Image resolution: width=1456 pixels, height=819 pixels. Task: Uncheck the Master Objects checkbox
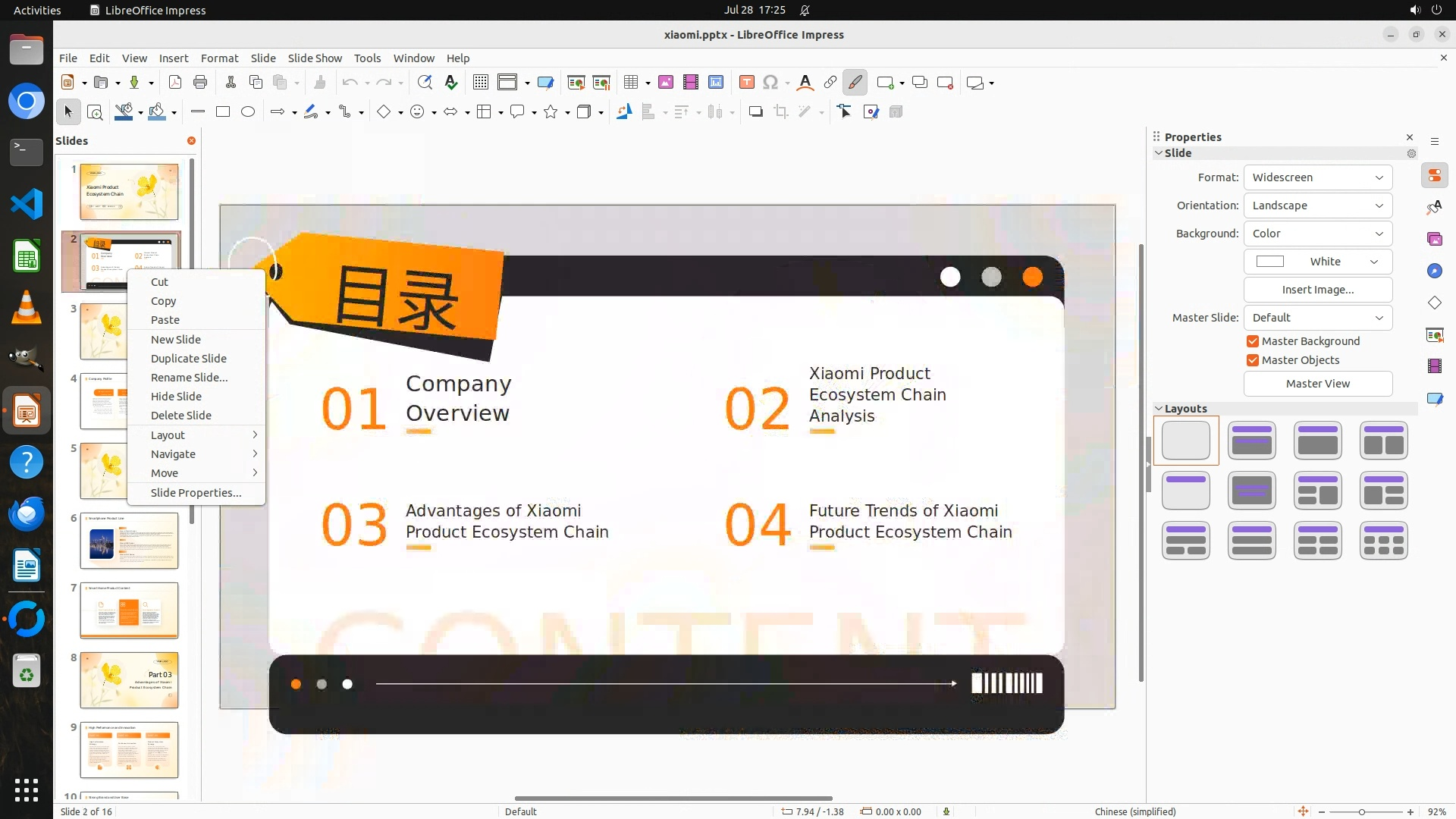coord(1253,360)
